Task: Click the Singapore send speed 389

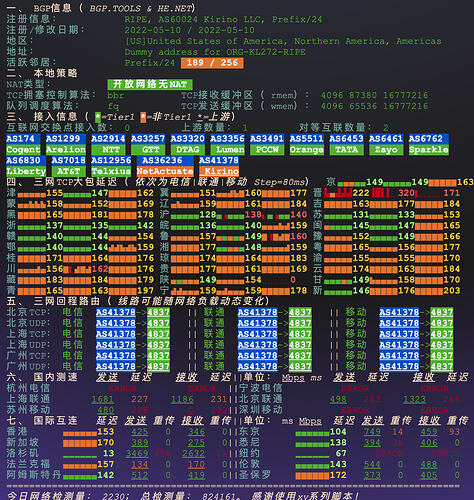Action: point(140,442)
